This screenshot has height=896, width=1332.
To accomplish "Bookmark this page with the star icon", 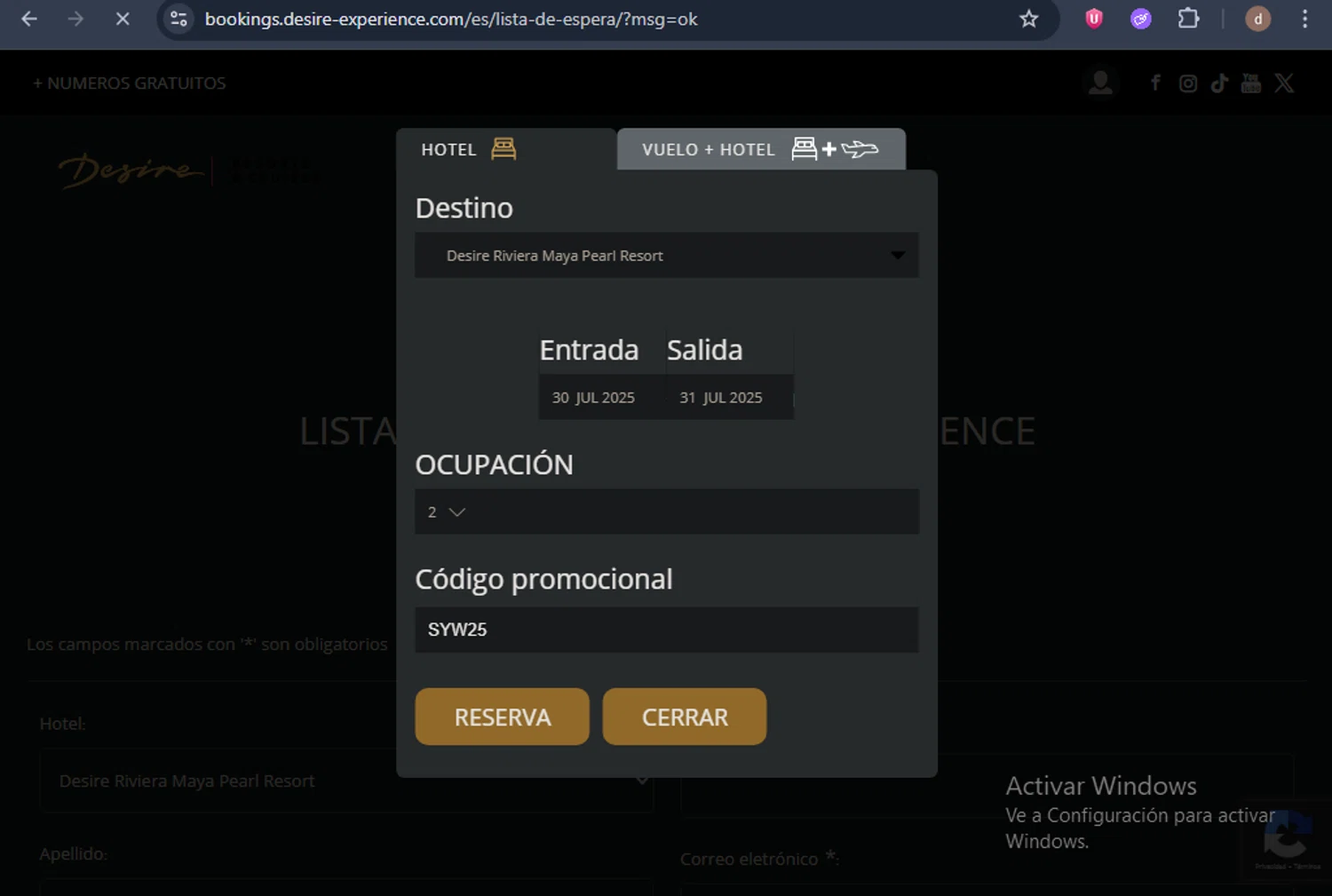I will 1028,19.
